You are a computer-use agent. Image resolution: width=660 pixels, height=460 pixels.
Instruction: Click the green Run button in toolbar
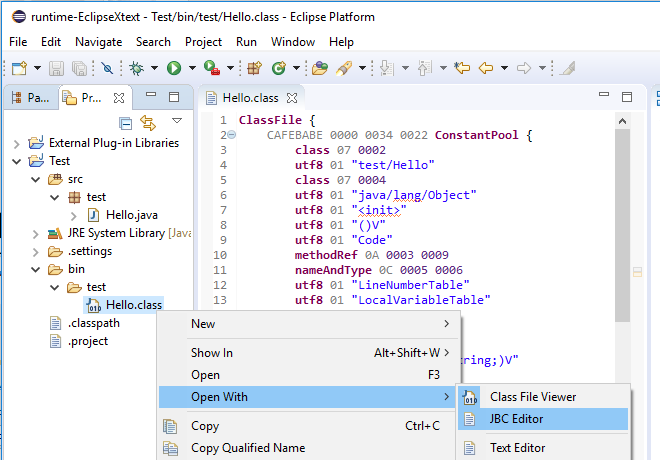174,68
